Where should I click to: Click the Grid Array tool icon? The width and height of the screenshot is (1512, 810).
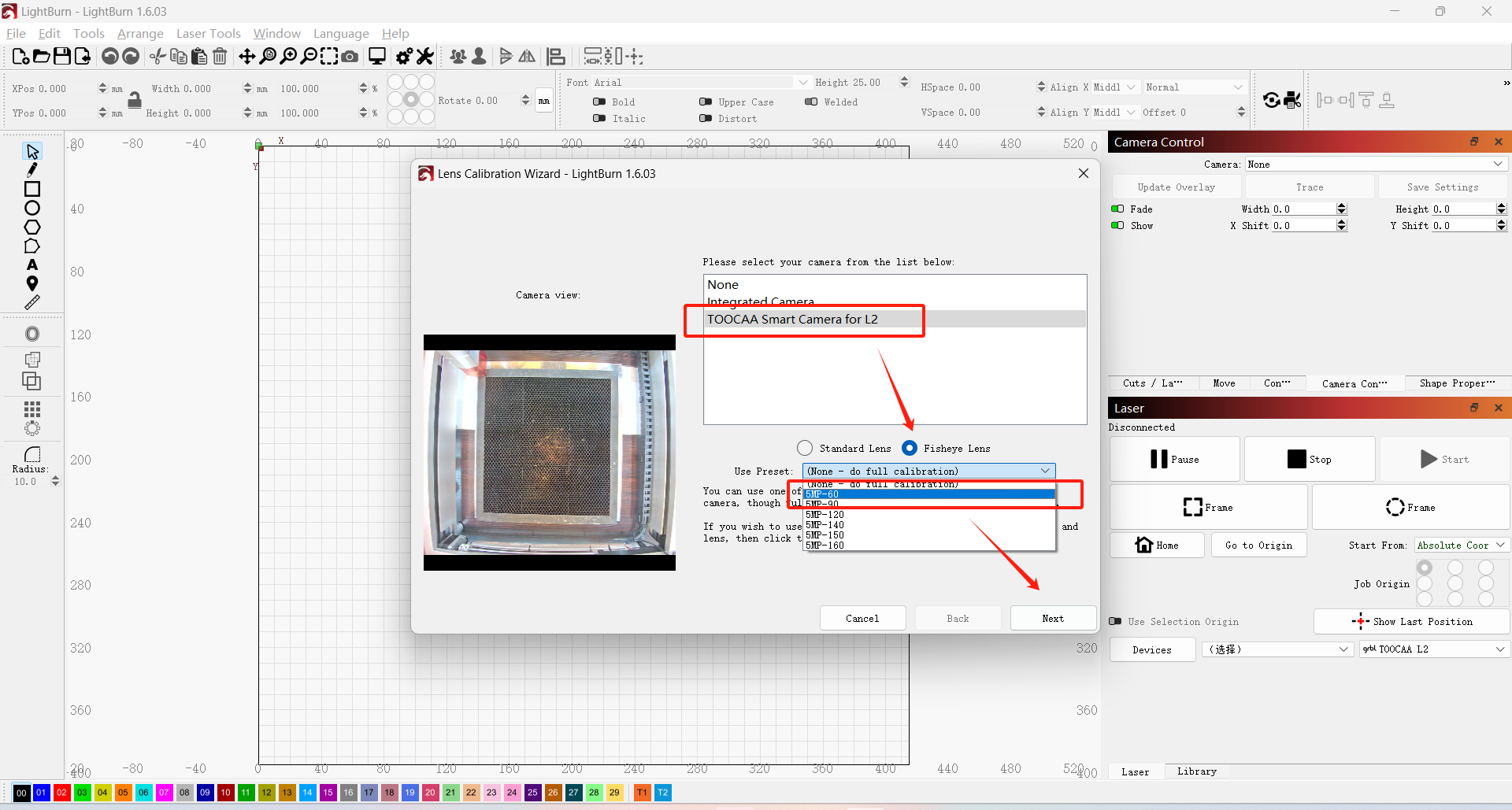click(32, 409)
